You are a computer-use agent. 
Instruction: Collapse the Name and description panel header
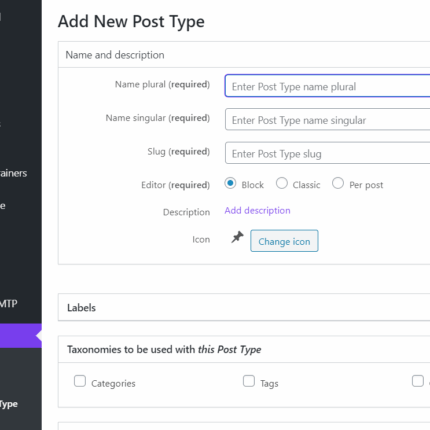244,55
